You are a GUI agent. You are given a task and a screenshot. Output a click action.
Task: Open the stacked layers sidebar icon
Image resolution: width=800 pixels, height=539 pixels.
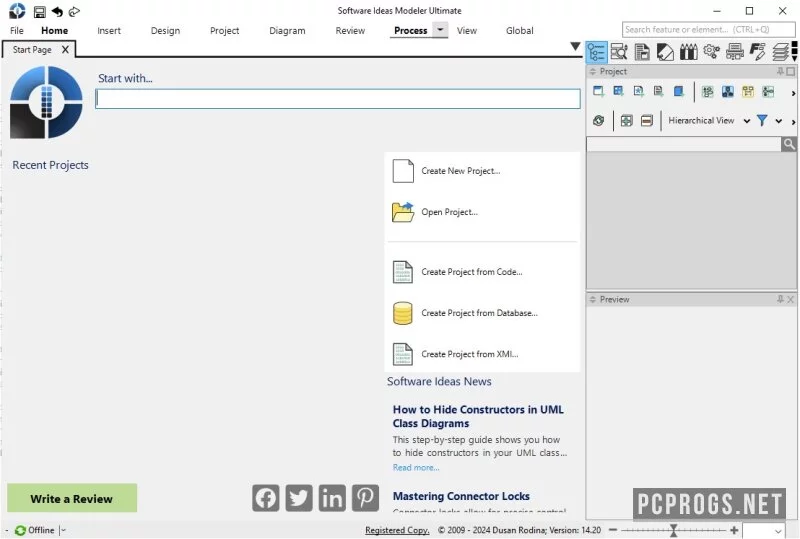pos(780,52)
